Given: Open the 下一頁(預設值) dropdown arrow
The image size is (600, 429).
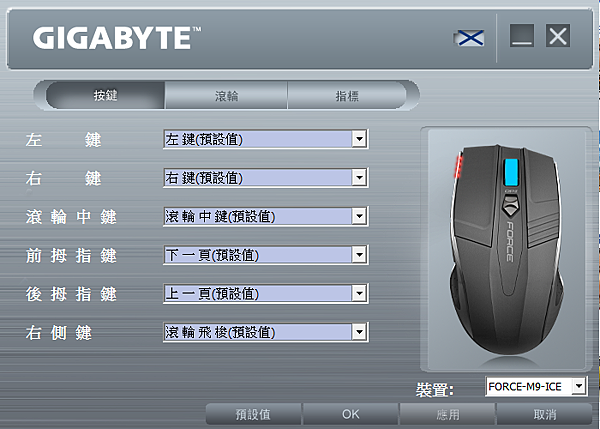Looking at the screenshot, I should 359,255.
